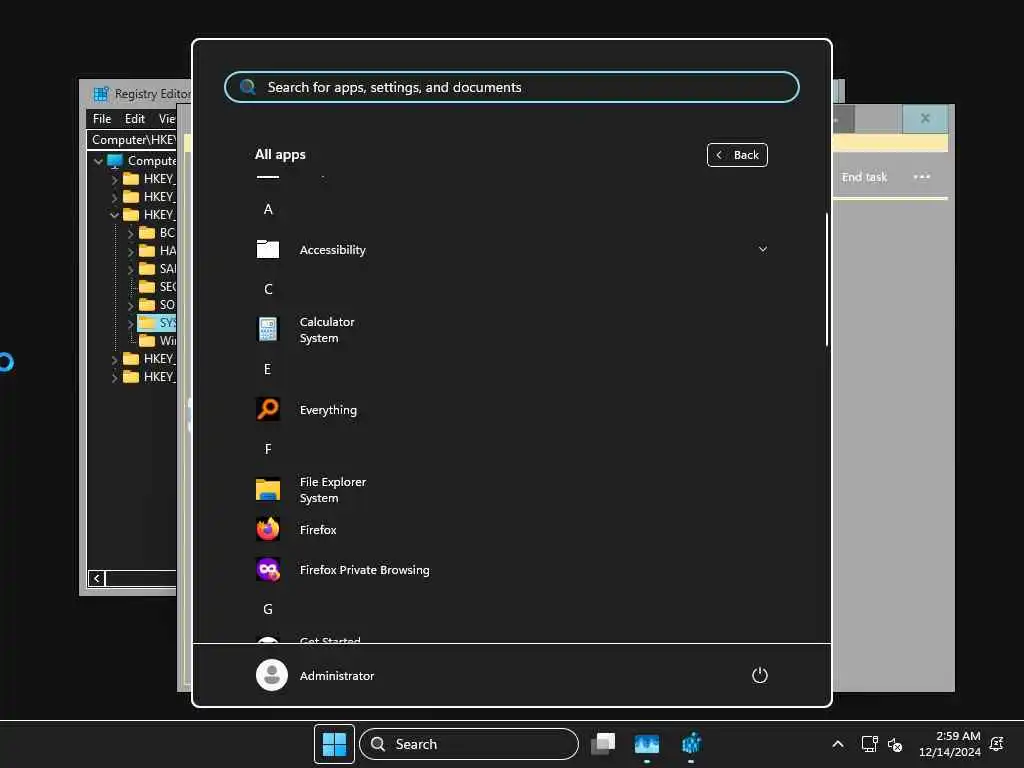The width and height of the screenshot is (1024, 768).
Task: Expand the first HKEY_ key in Registry Editor
Action: coord(114,179)
